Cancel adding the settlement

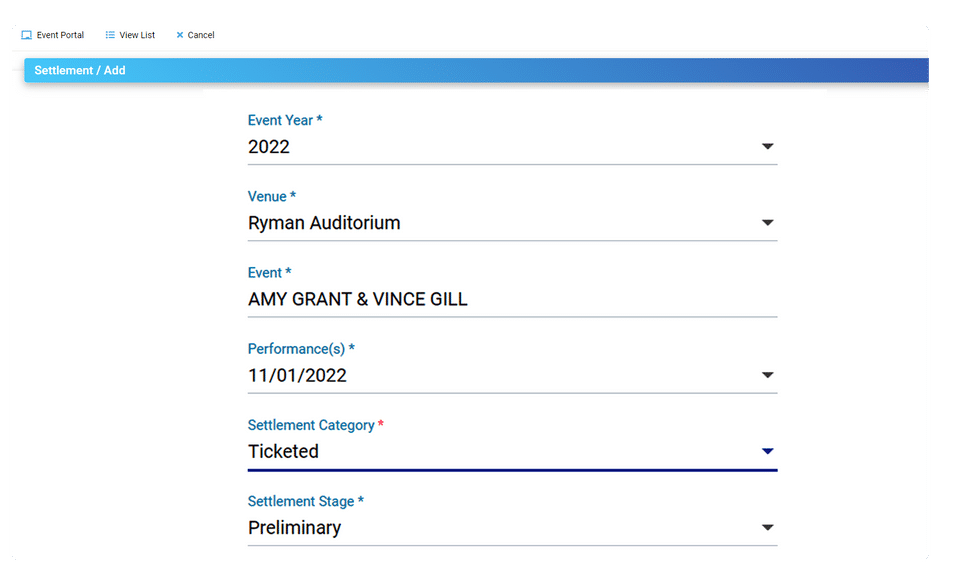click(201, 35)
